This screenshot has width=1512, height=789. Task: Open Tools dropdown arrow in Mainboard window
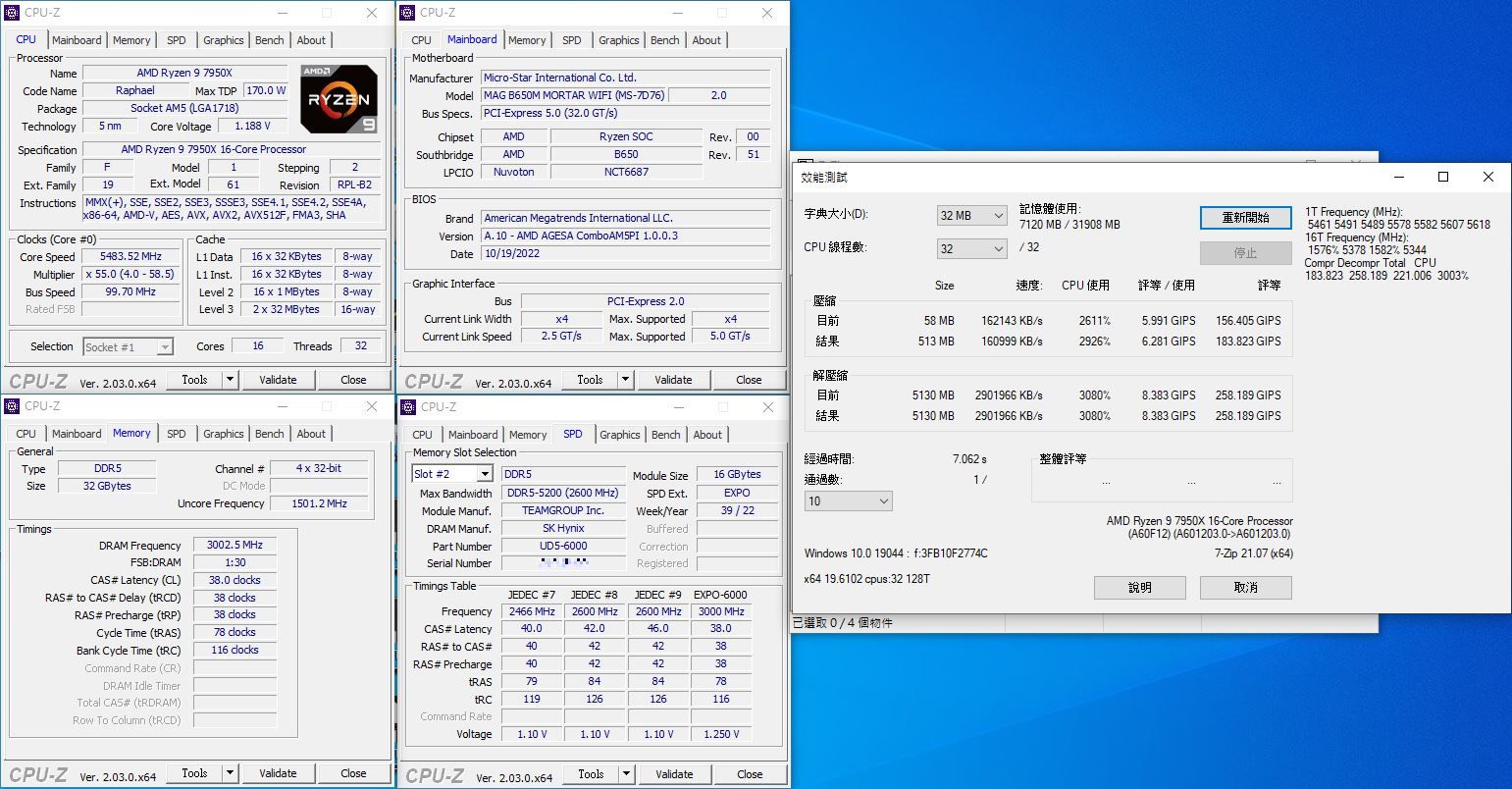pos(625,380)
